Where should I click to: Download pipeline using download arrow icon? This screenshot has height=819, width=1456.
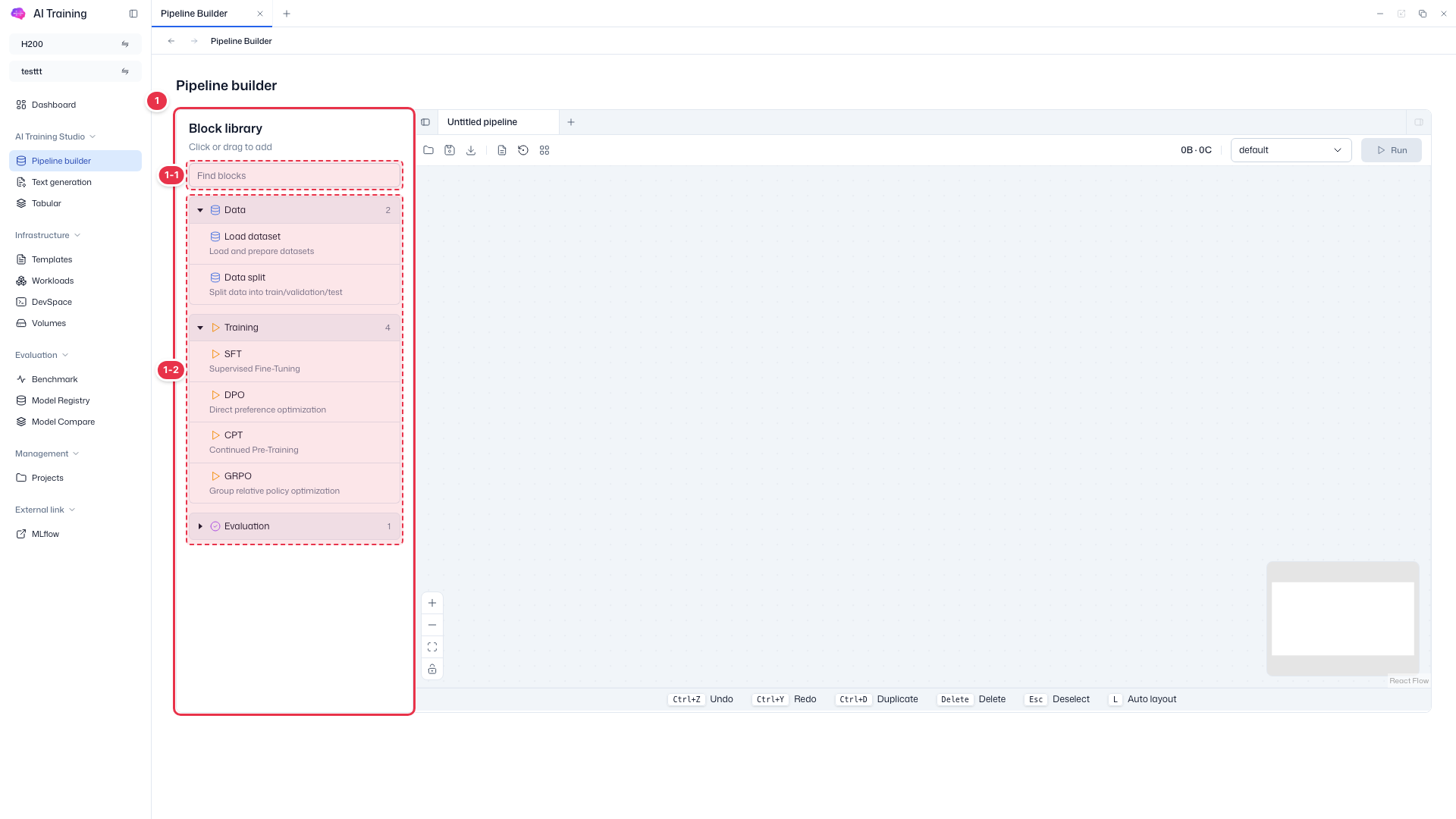point(471,150)
